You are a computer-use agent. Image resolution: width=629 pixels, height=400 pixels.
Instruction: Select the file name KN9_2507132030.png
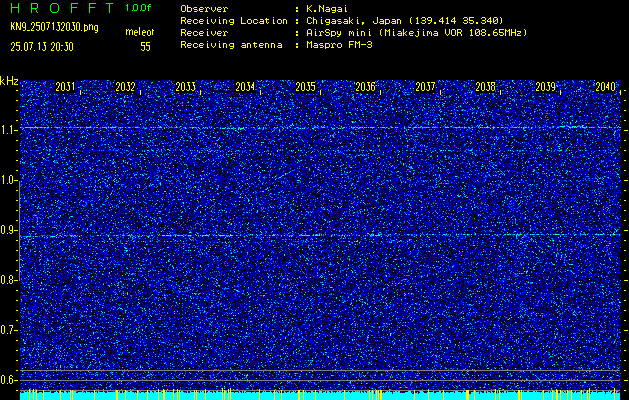click(x=54, y=27)
